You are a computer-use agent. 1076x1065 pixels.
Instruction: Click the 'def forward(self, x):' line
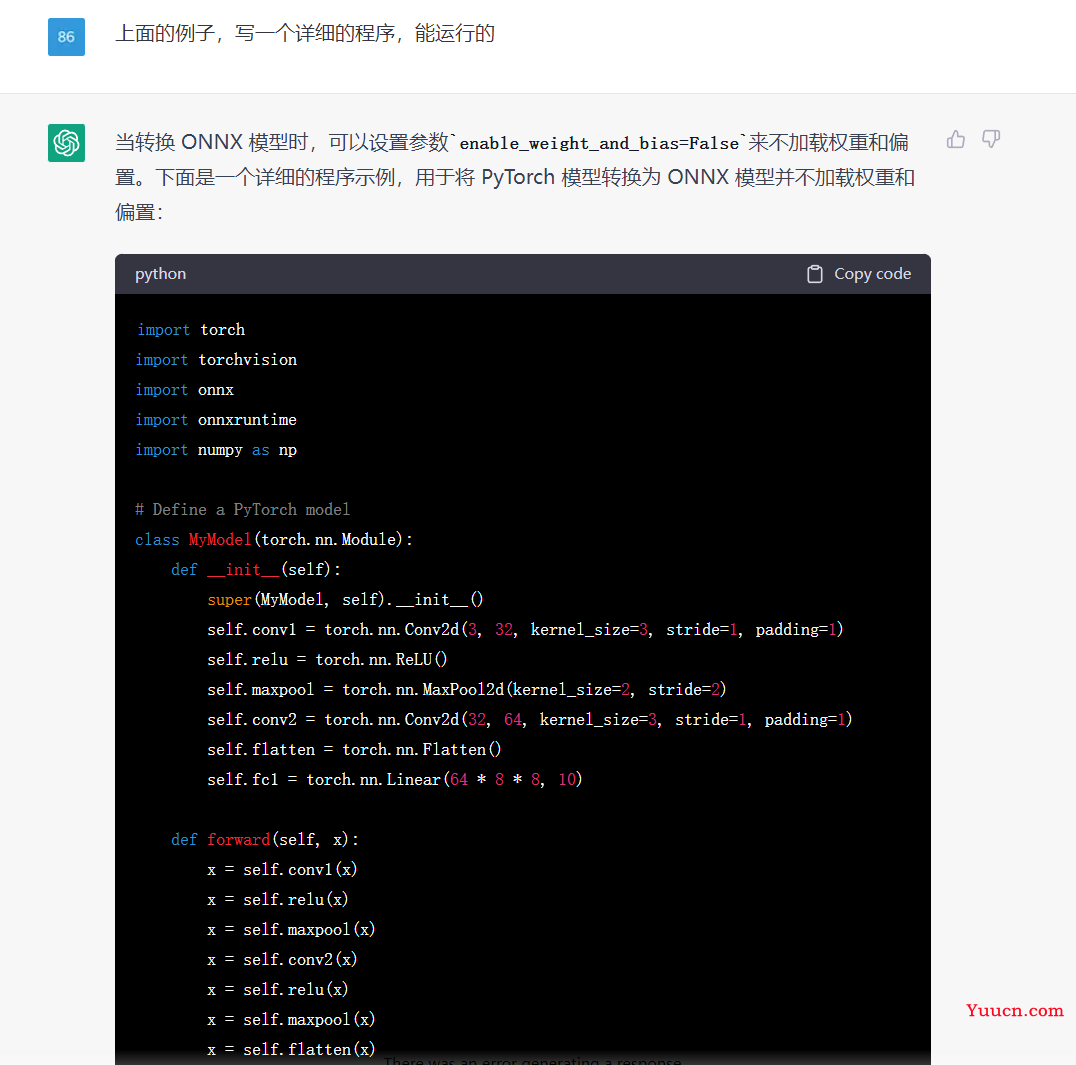coord(265,839)
